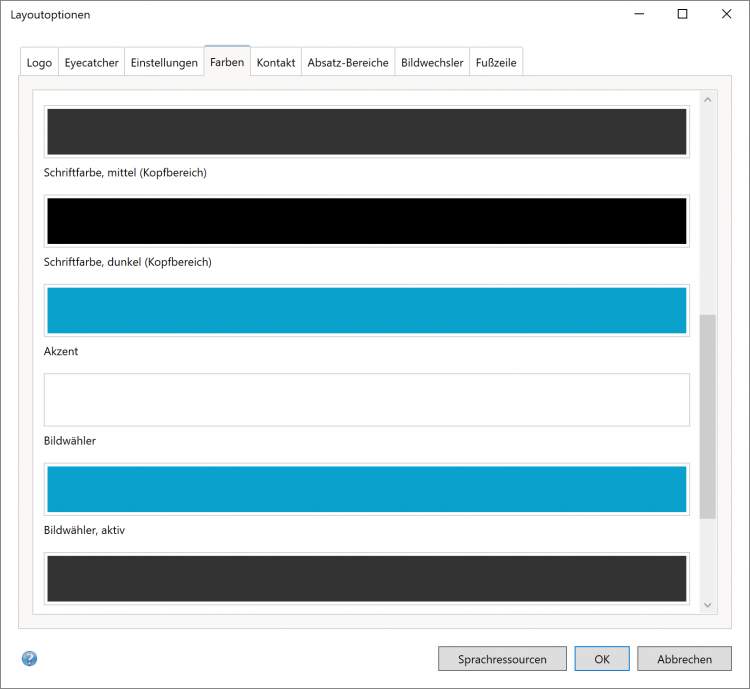Click the vertical scrollbar thumb
Viewport: 750px width, 689px height.
tap(708, 415)
